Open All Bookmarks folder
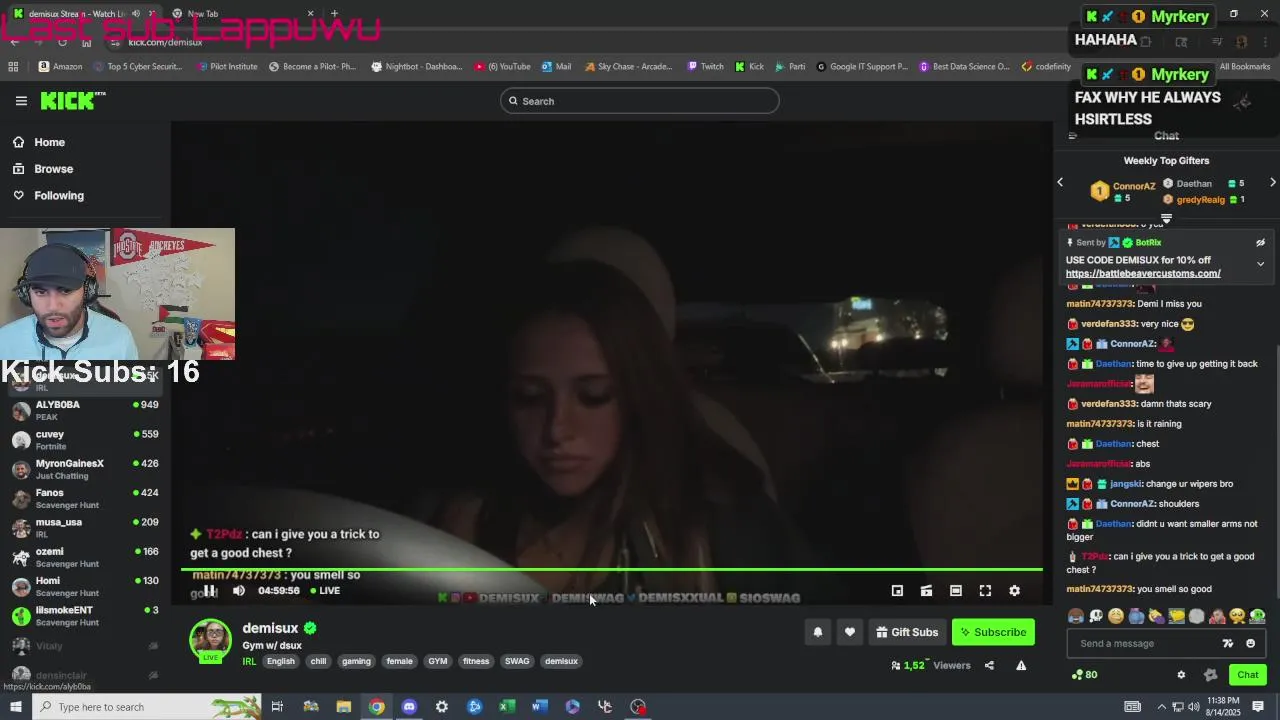Screen dimensions: 1280x720 [x=1244, y=67]
